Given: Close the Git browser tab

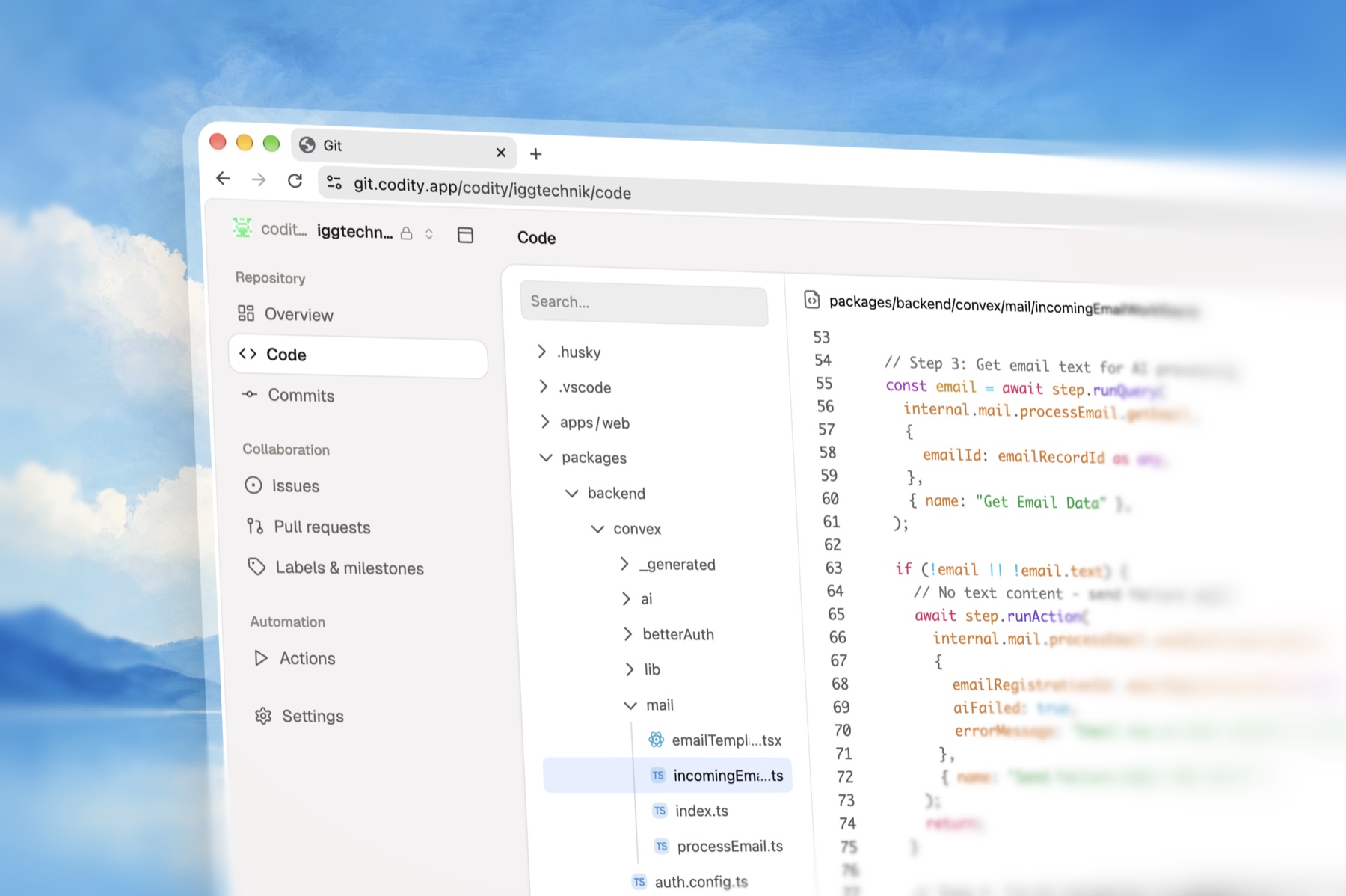Looking at the screenshot, I should click(501, 153).
